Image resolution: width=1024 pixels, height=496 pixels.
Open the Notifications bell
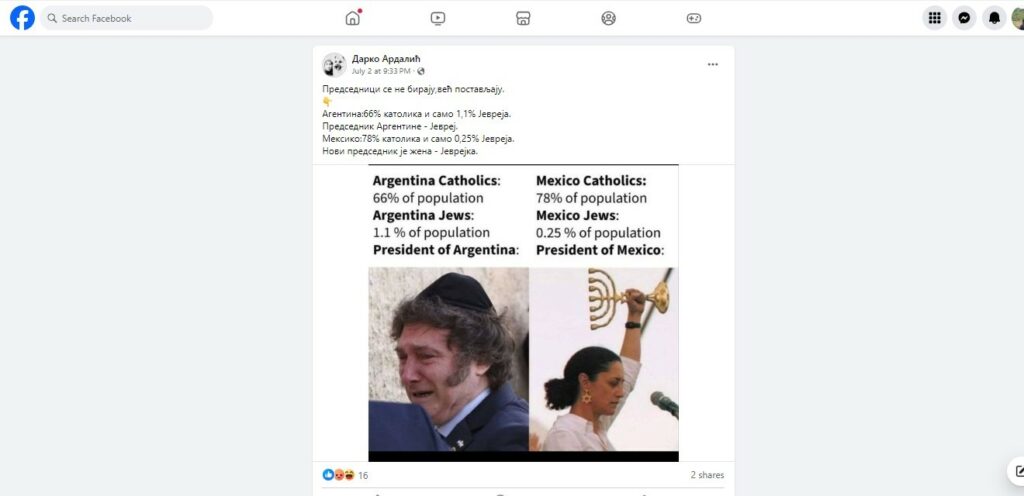tap(994, 18)
